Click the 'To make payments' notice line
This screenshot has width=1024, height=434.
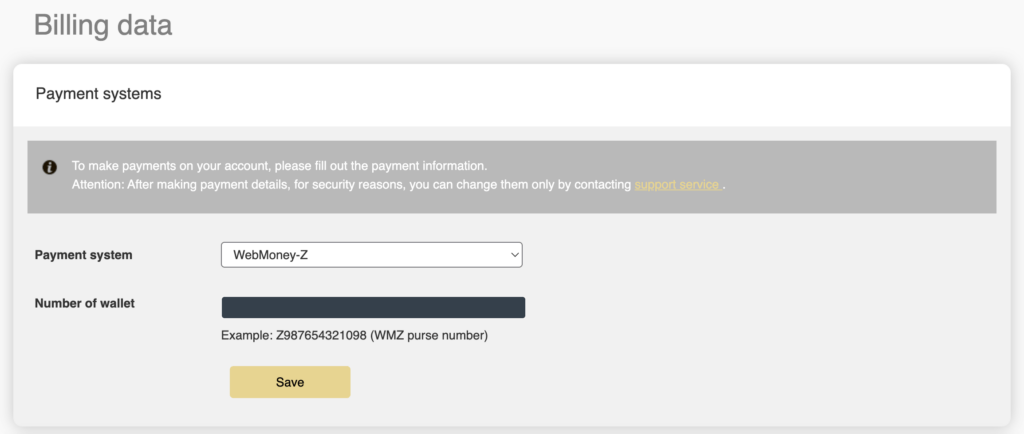tap(279, 165)
